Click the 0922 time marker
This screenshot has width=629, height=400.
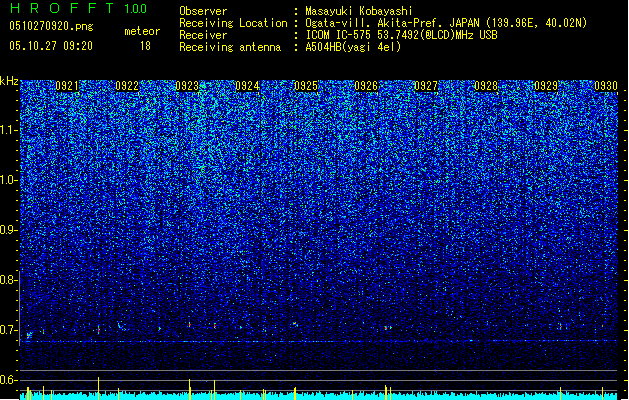click(127, 86)
